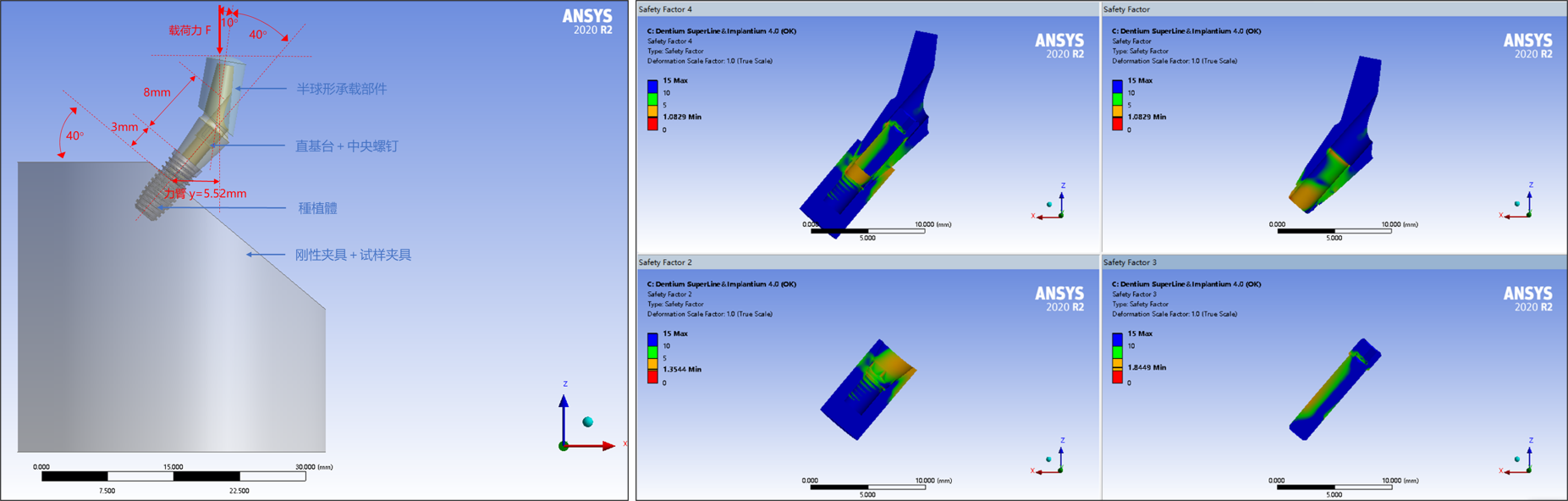Select the '直基台 + 中央螺钉' label

pyautogui.click(x=346, y=146)
